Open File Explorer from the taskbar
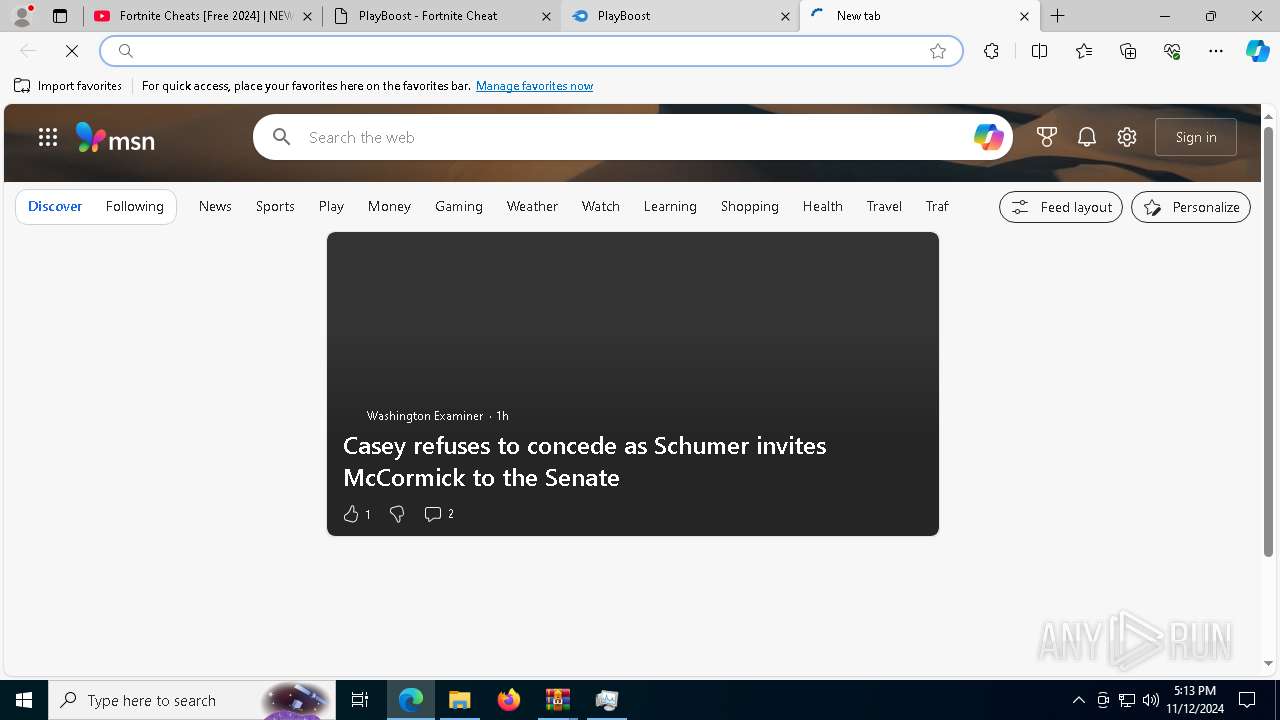The width and height of the screenshot is (1280, 720). point(459,700)
